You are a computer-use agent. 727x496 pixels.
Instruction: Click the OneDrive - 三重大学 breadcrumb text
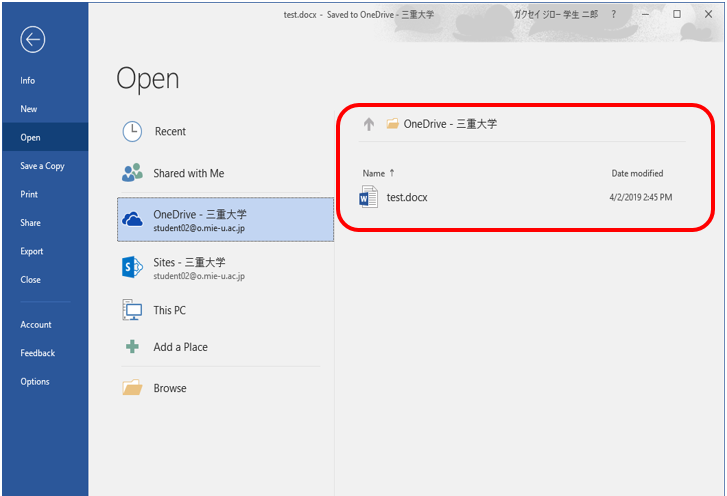[x=450, y=124]
